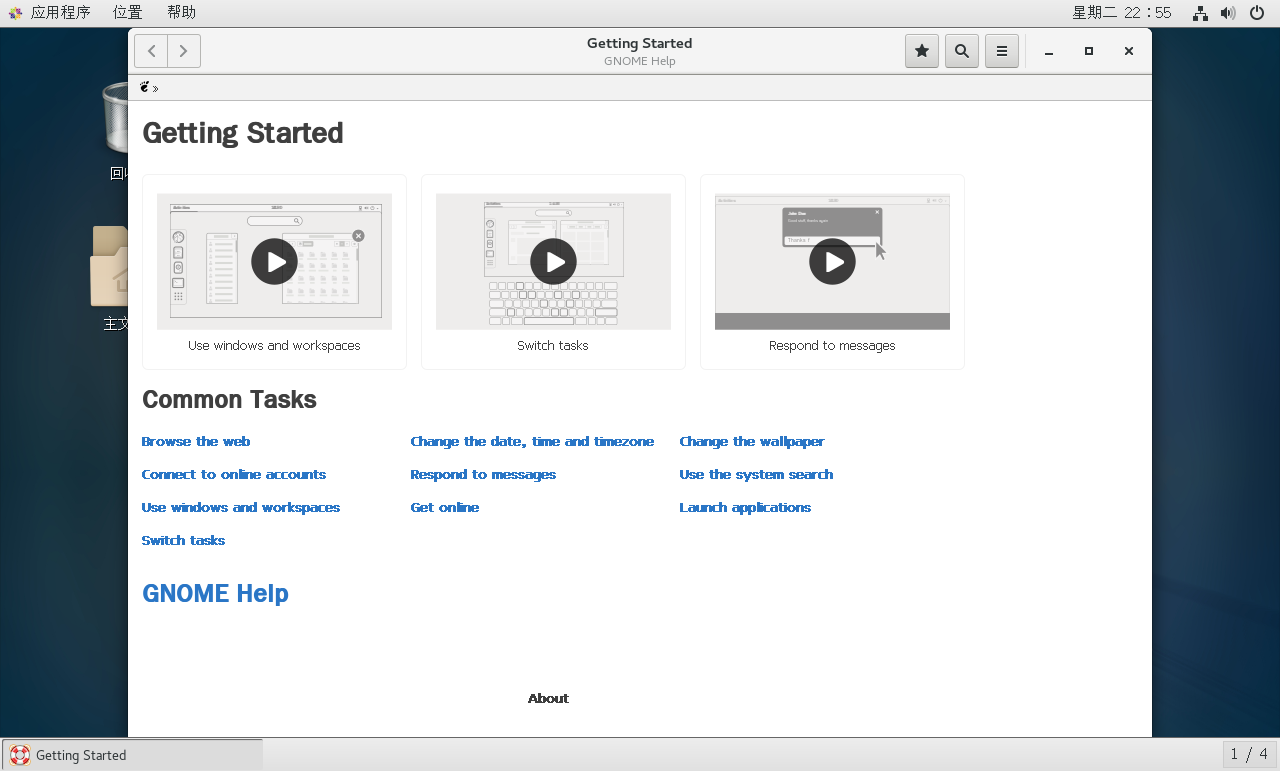The width and height of the screenshot is (1280, 771).
Task: Click the Respond to messages video caption
Action: (x=832, y=346)
